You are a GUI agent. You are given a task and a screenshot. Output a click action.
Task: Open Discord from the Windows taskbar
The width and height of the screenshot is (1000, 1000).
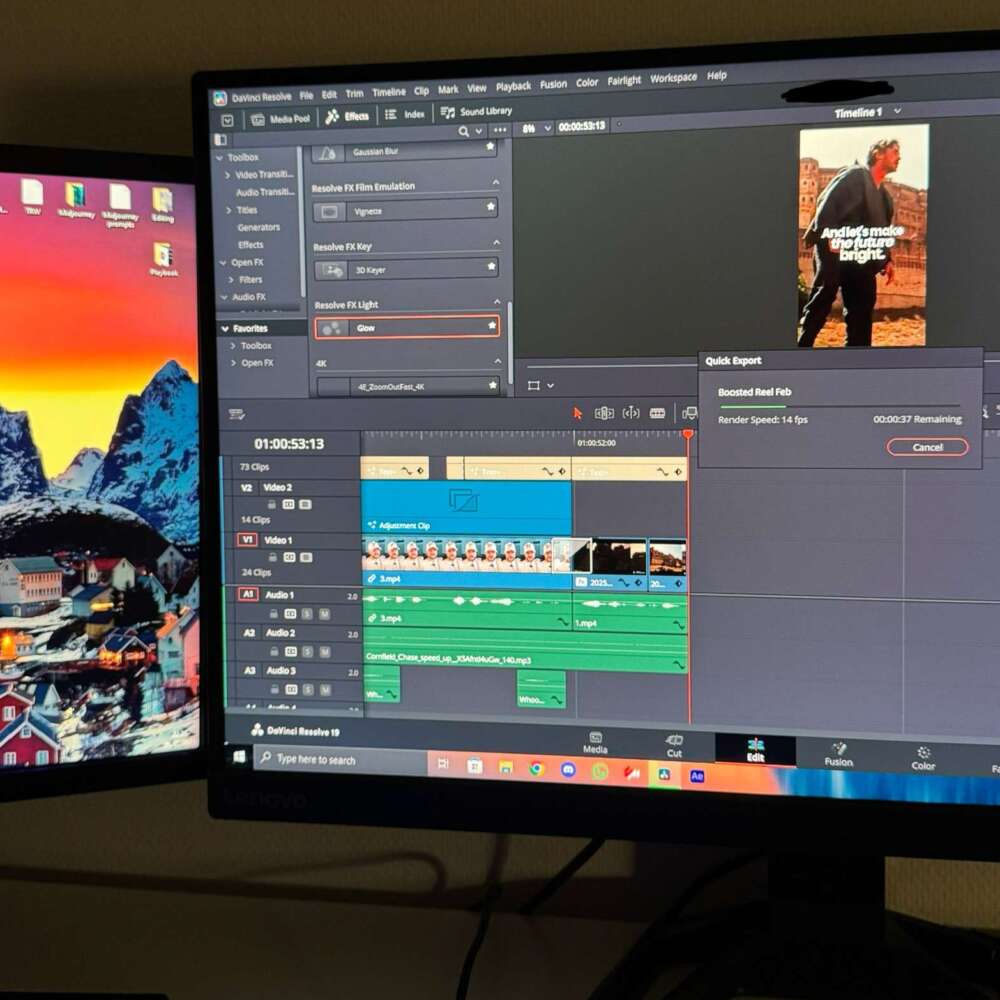[568, 770]
